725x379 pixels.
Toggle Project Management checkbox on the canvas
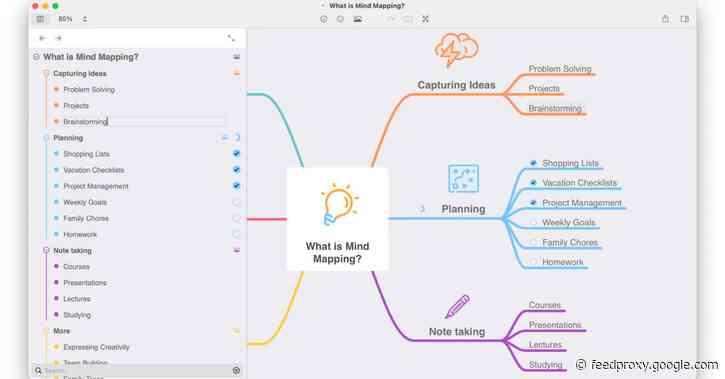533,202
